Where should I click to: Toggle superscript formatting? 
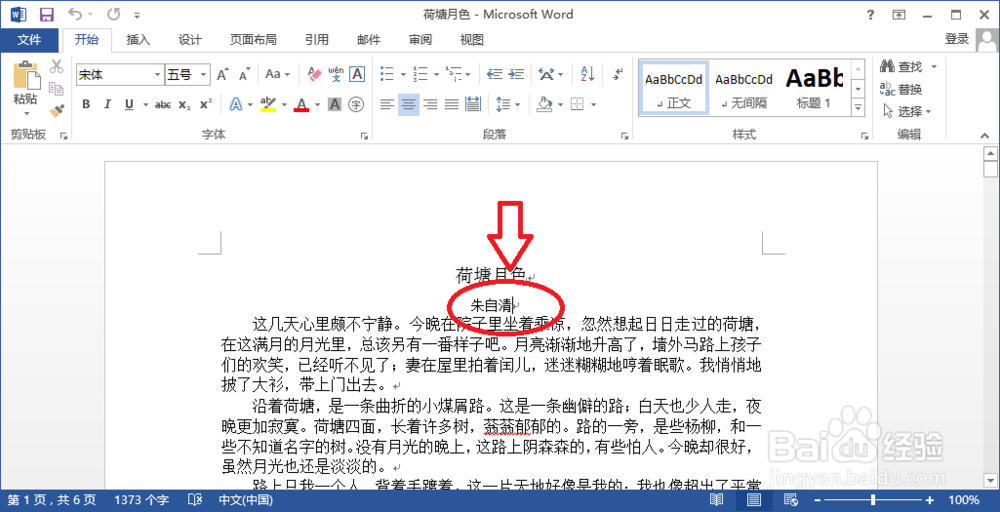coord(205,105)
